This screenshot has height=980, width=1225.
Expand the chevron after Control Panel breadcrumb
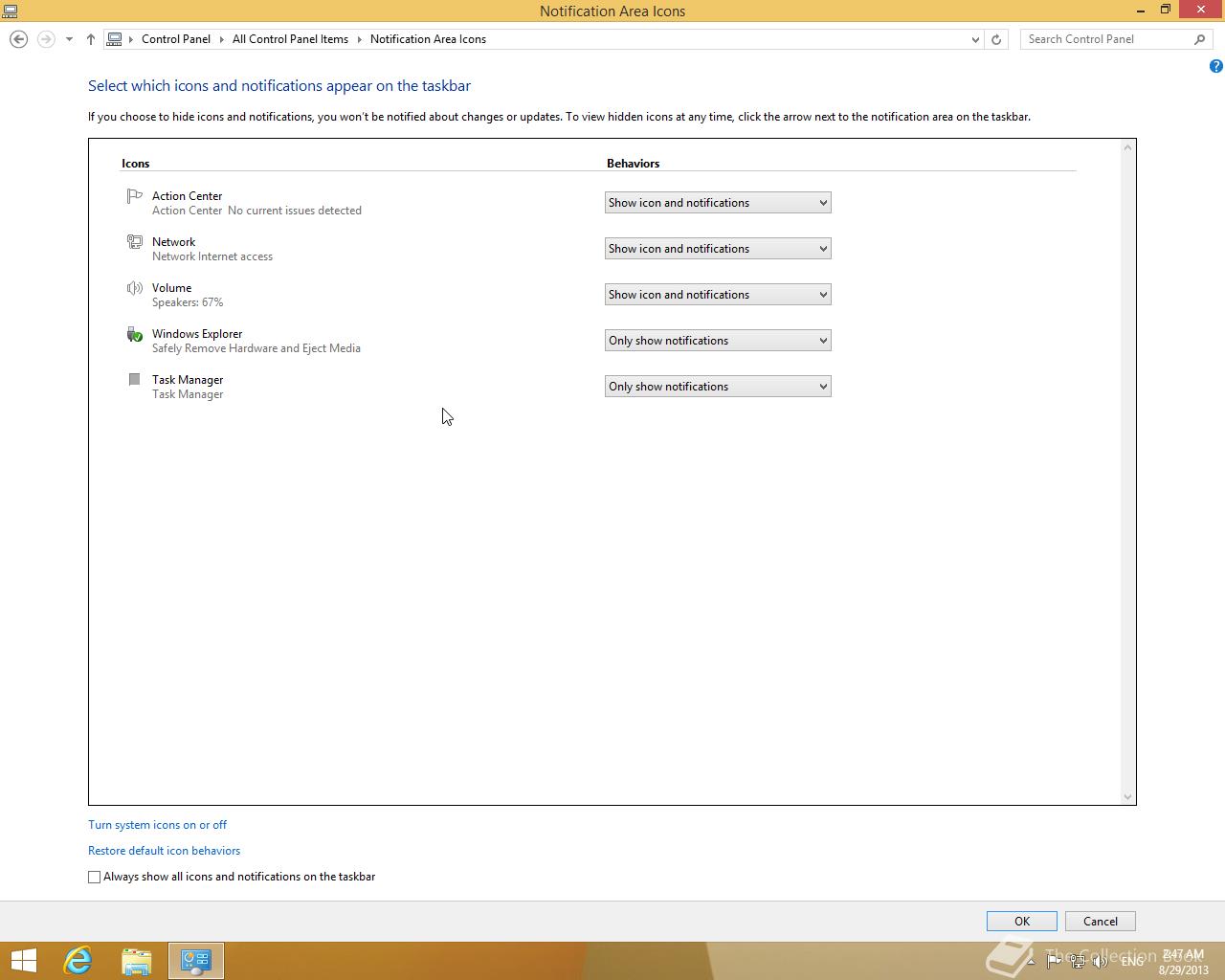pos(221,39)
